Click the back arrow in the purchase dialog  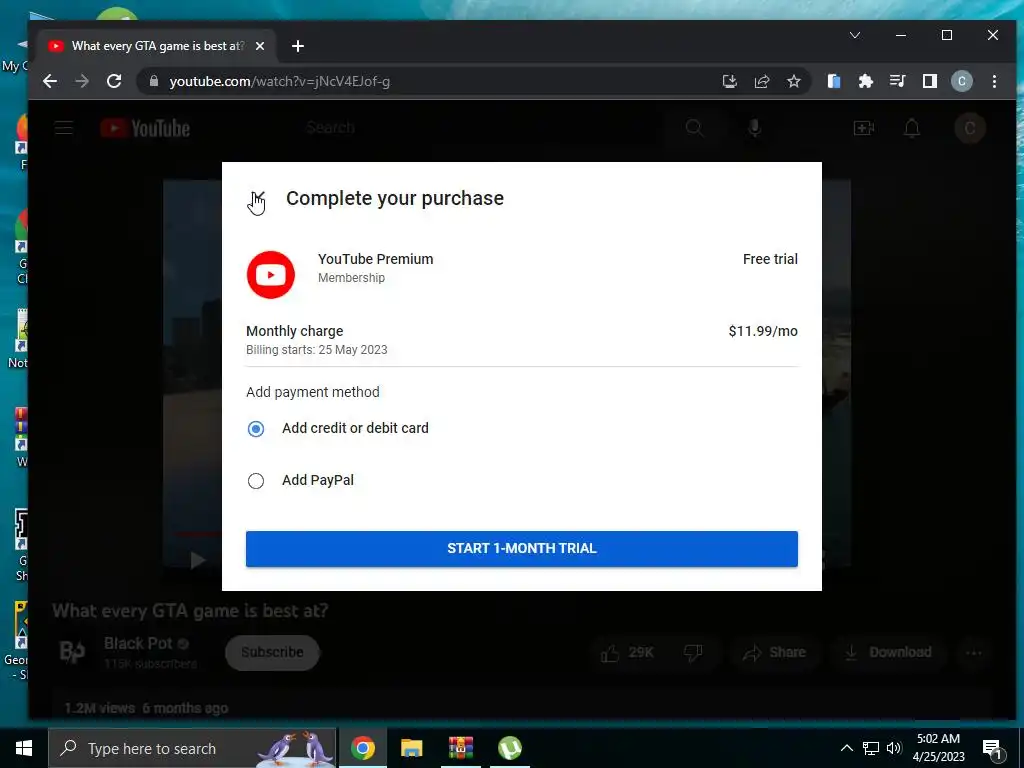pyautogui.click(x=257, y=199)
